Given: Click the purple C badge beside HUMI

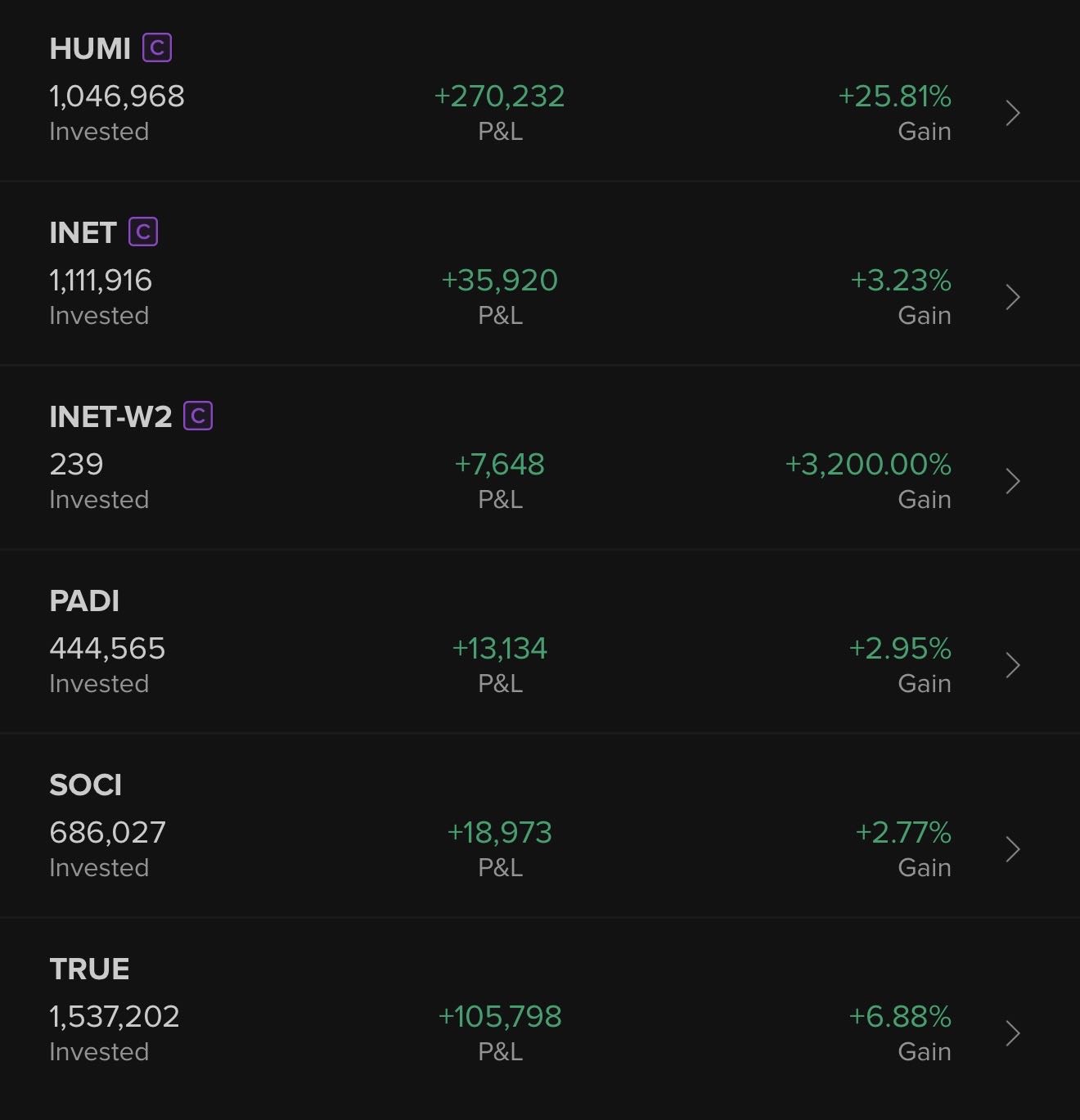Looking at the screenshot, I should 157,48.
